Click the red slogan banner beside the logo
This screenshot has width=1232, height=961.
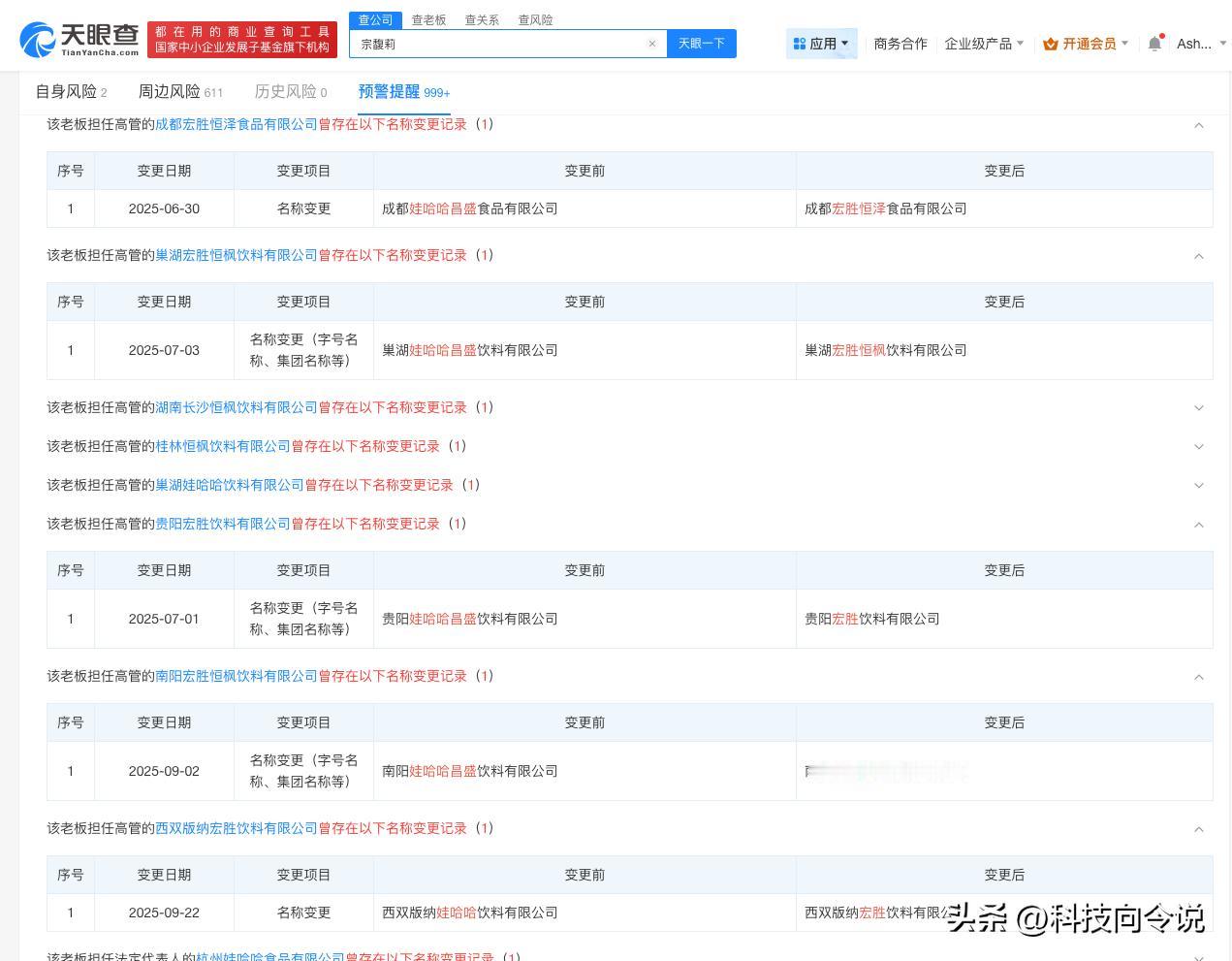click(x=242, y=40)
